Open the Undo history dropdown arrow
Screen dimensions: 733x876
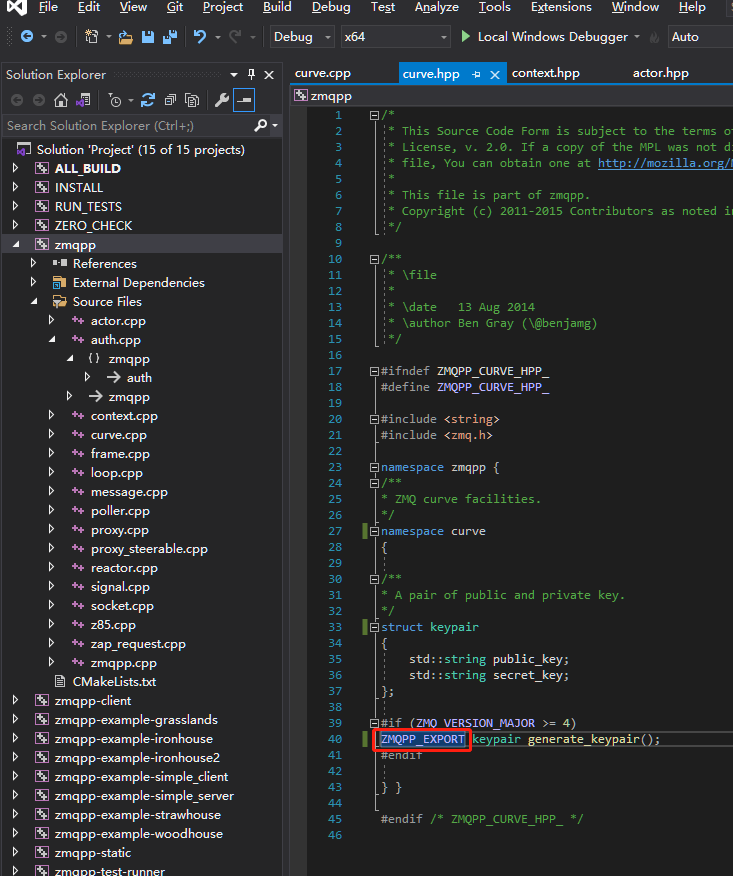click(x=217, y=37)
